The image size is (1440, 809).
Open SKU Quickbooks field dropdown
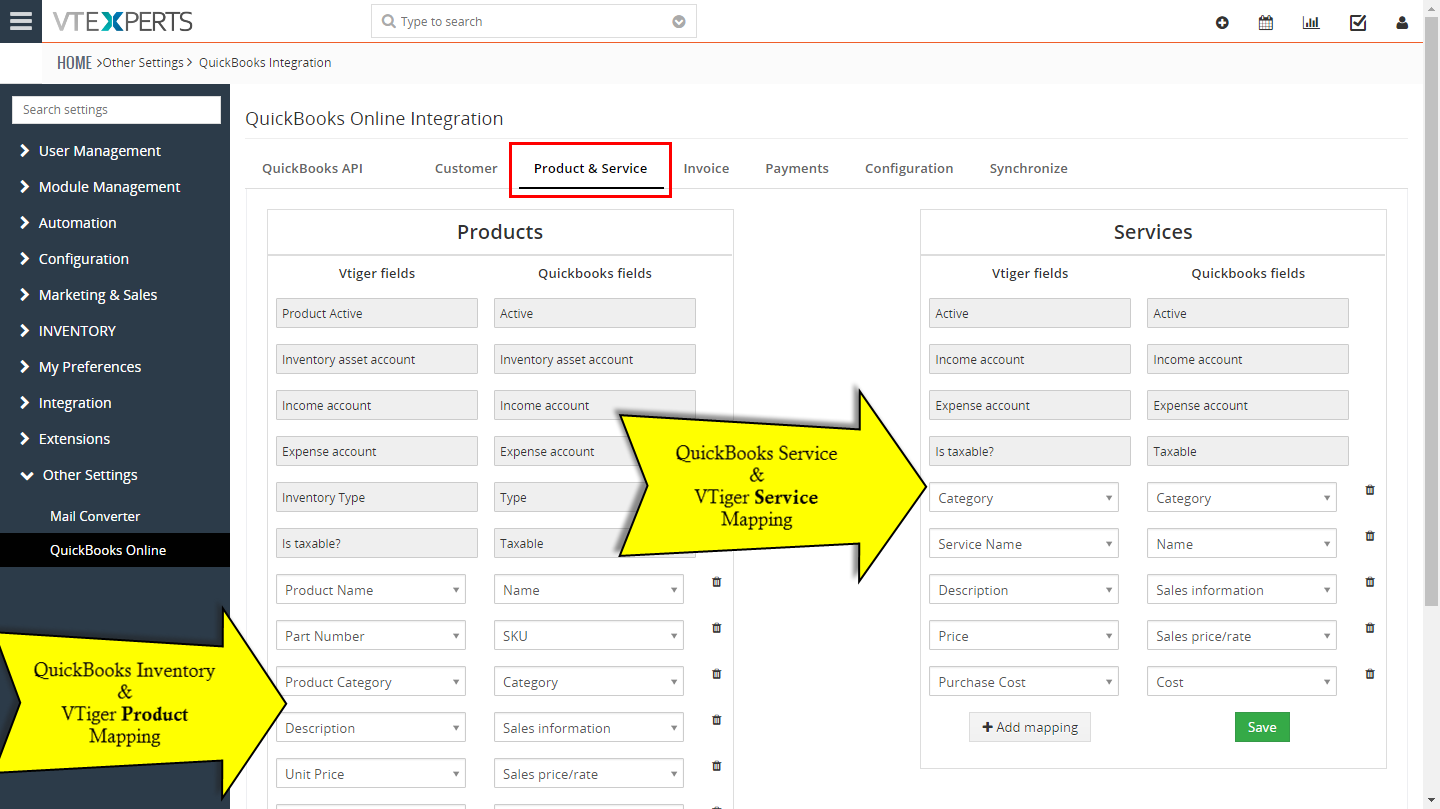589,636
